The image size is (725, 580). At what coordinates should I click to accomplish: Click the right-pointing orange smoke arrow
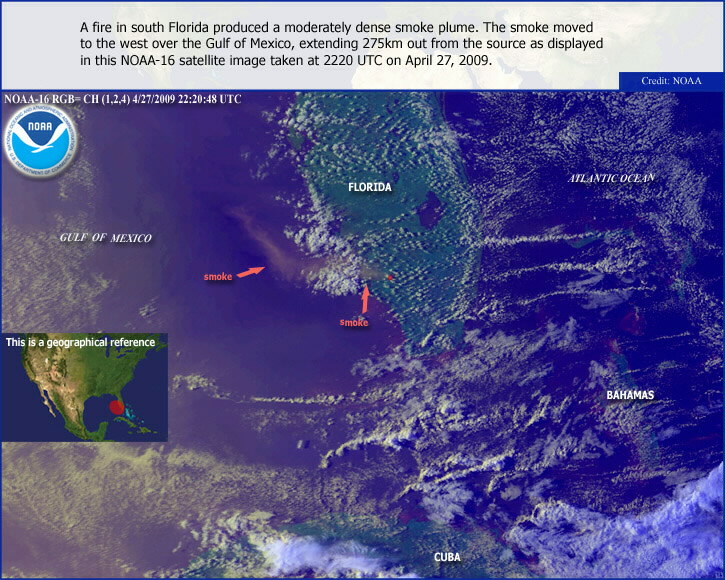pos(251,270)
